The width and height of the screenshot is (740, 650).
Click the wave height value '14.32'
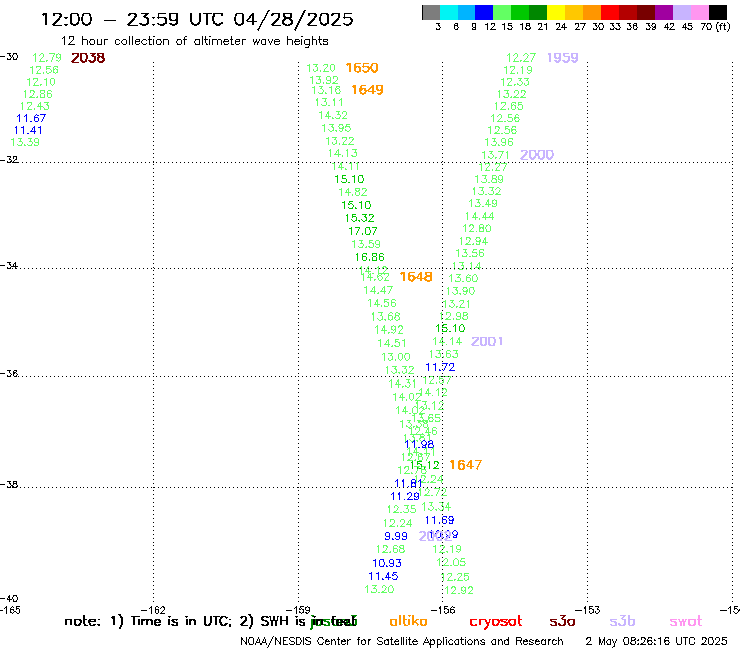tap(333, 115)
